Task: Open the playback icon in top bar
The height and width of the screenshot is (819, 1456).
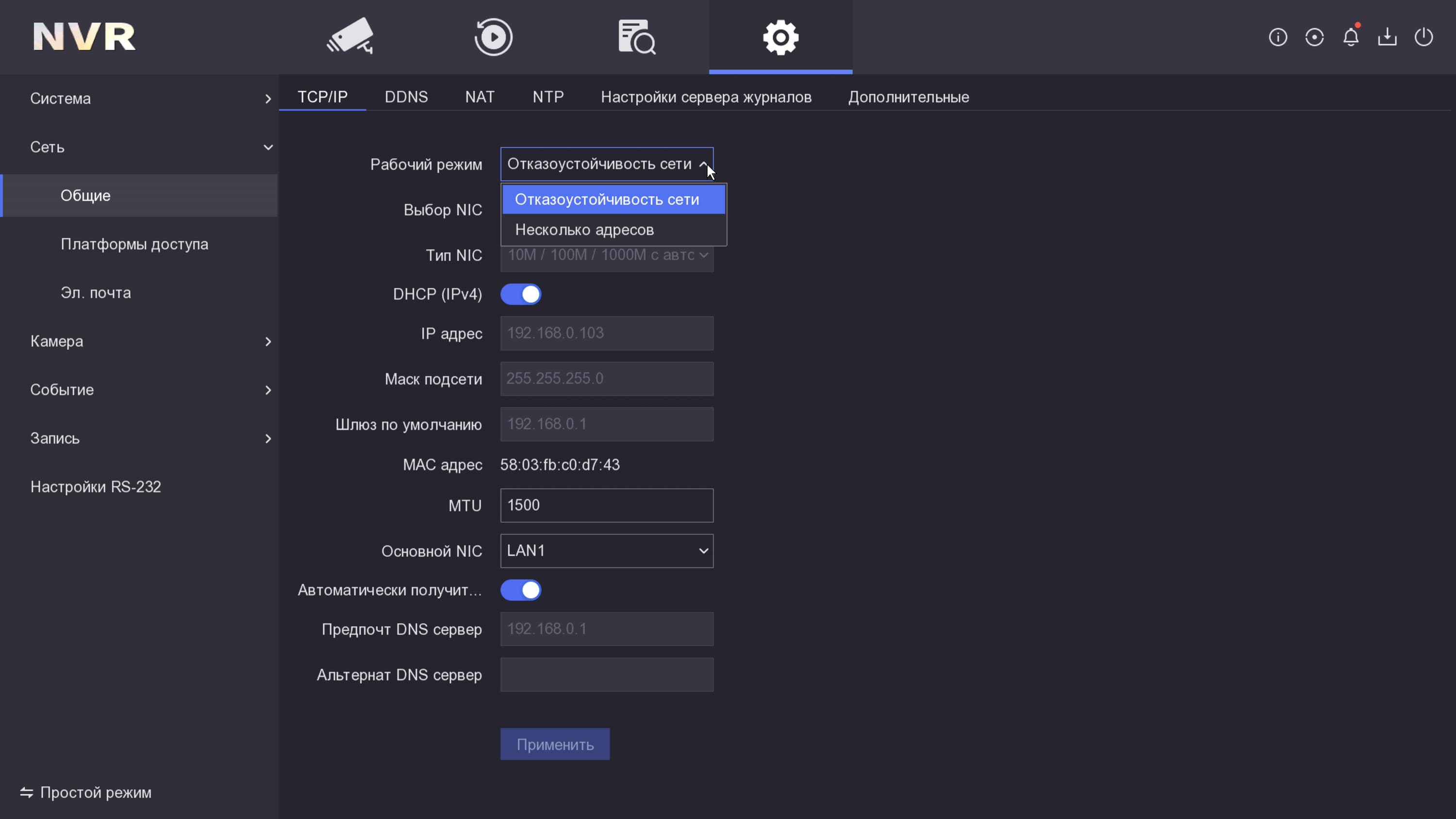Action: pyautogui.click(x=493, y=37)
